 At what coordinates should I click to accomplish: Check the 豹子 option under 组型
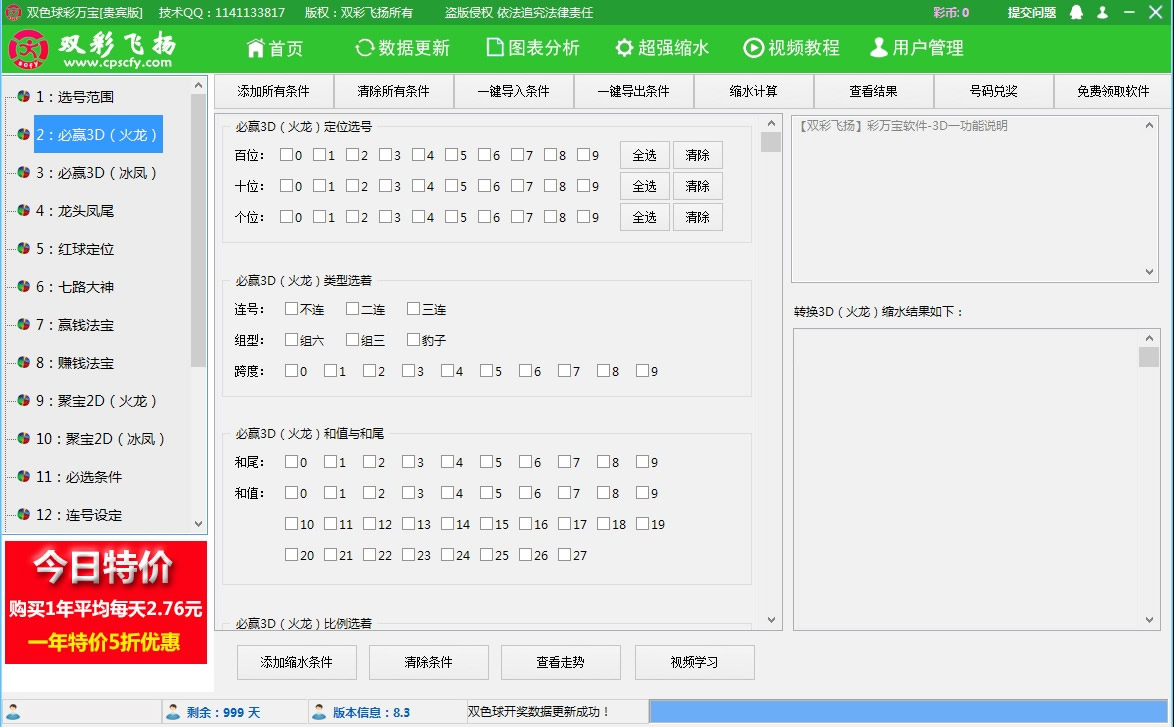point(411,339)
